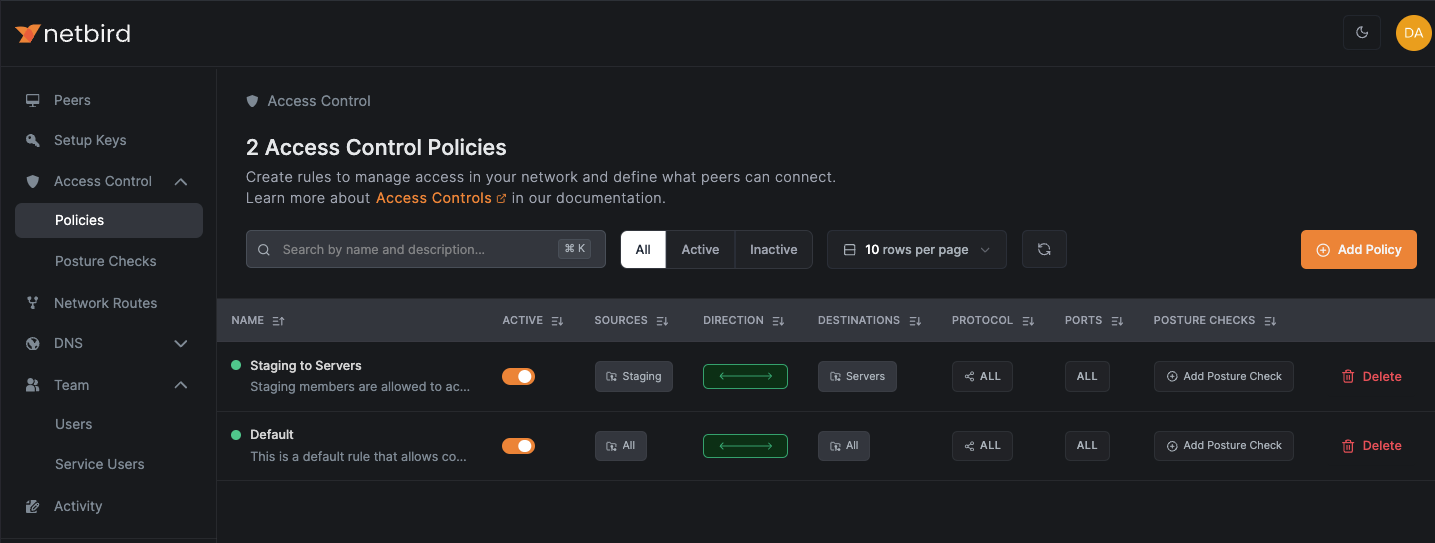
Task: Delete the Default policy
Action: pyautogui.click(x=1371, y=446)
